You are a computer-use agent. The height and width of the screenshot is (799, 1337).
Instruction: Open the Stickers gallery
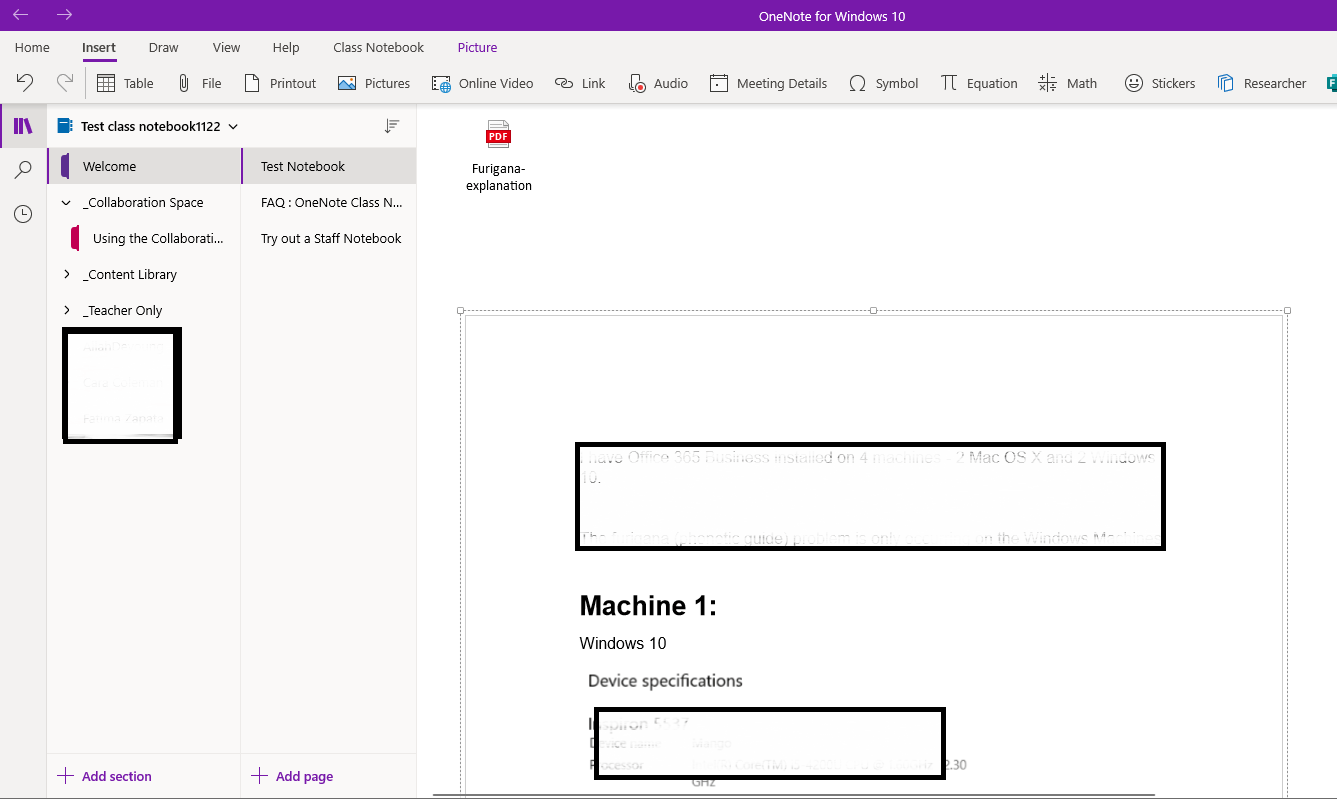[x=1160, y=83]
